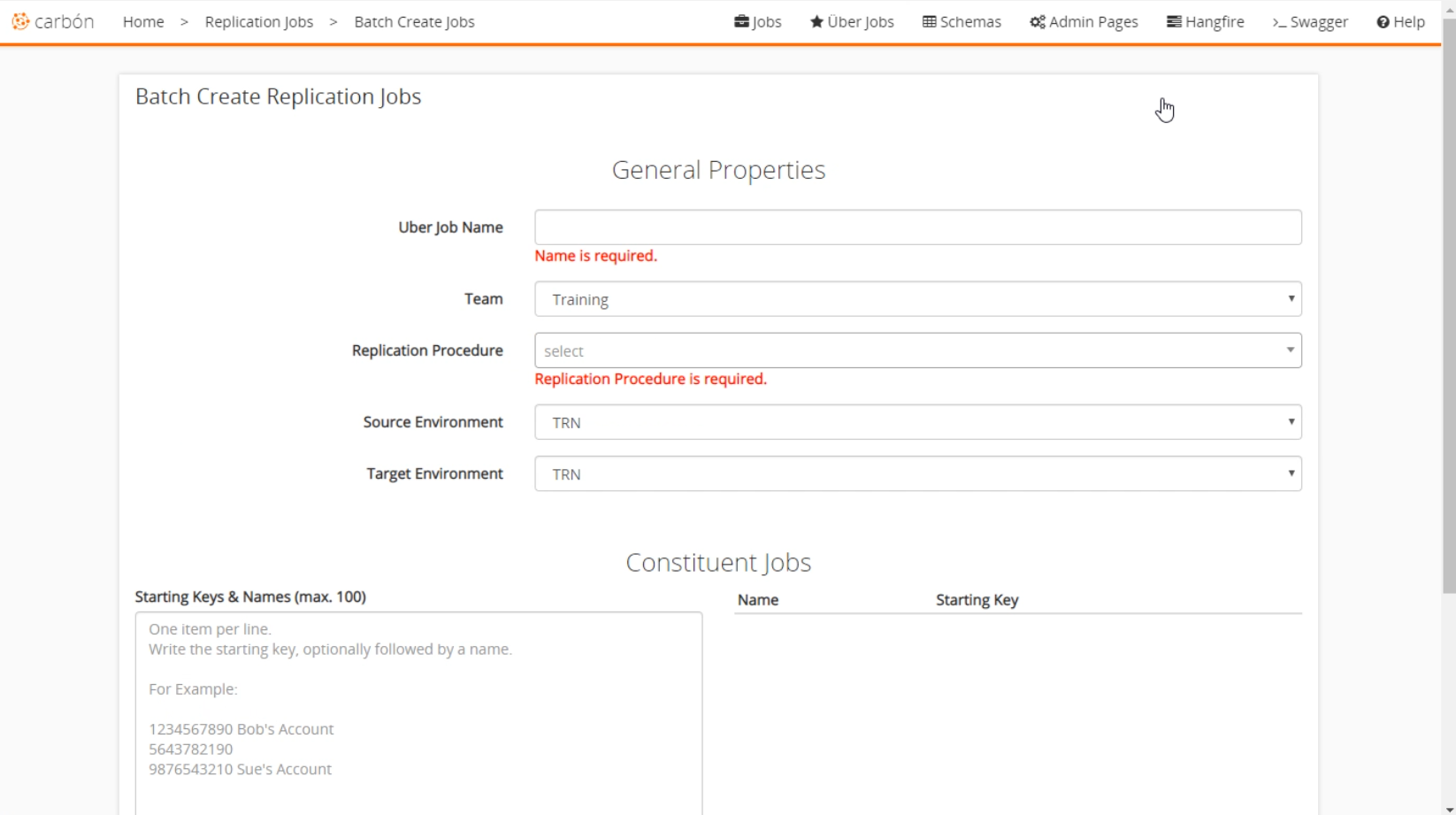
Task: Open the Schemas menu item
Action: coord(962,21)
